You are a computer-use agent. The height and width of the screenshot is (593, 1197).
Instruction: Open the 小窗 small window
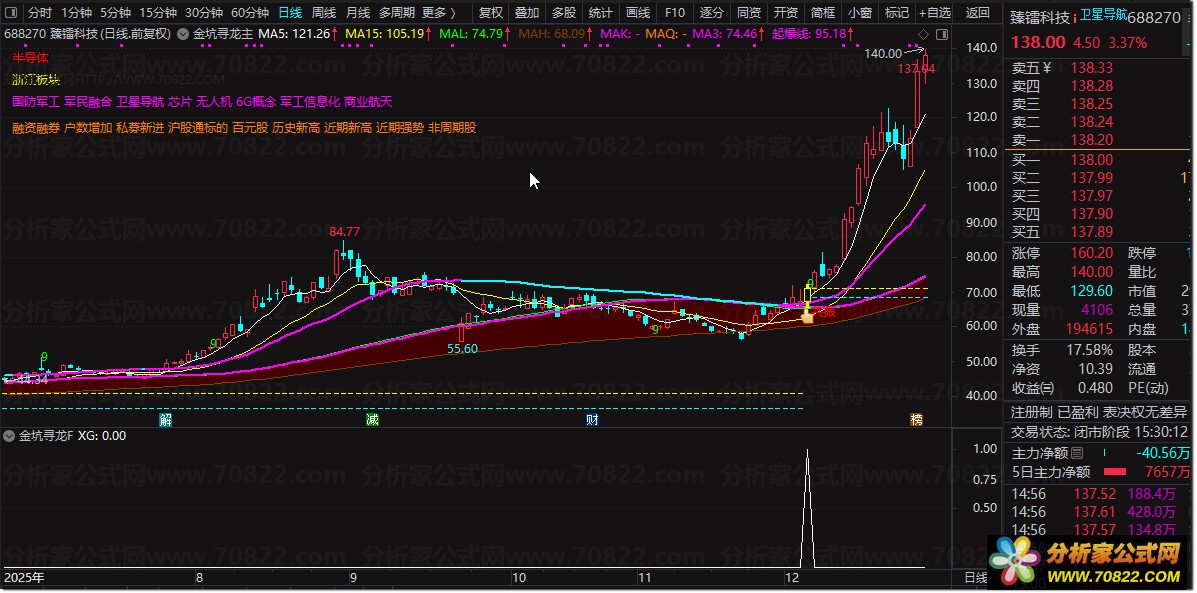tap(860, 12)
